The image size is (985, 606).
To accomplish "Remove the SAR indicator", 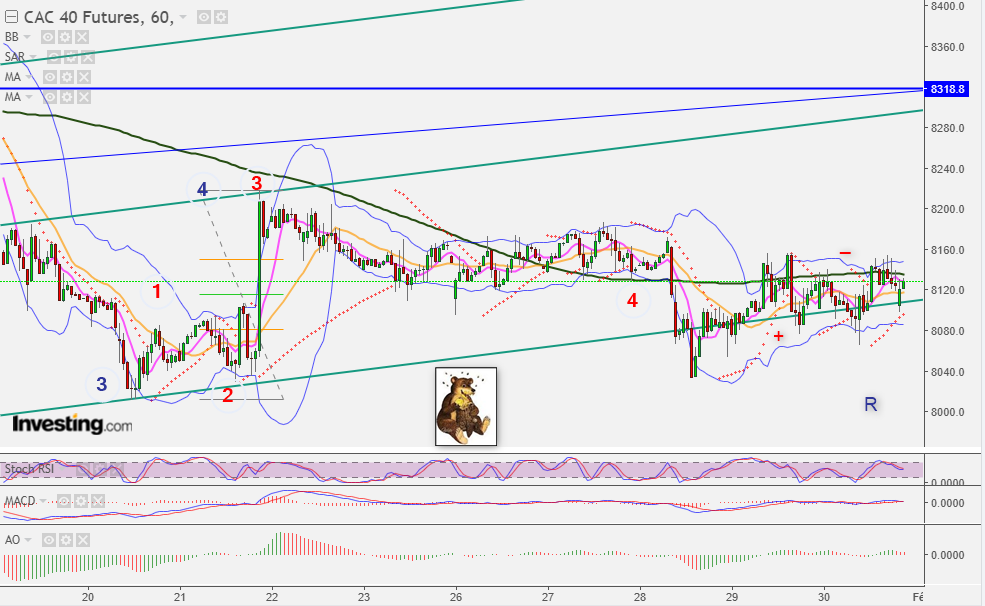I will click(x=88, y=58).
